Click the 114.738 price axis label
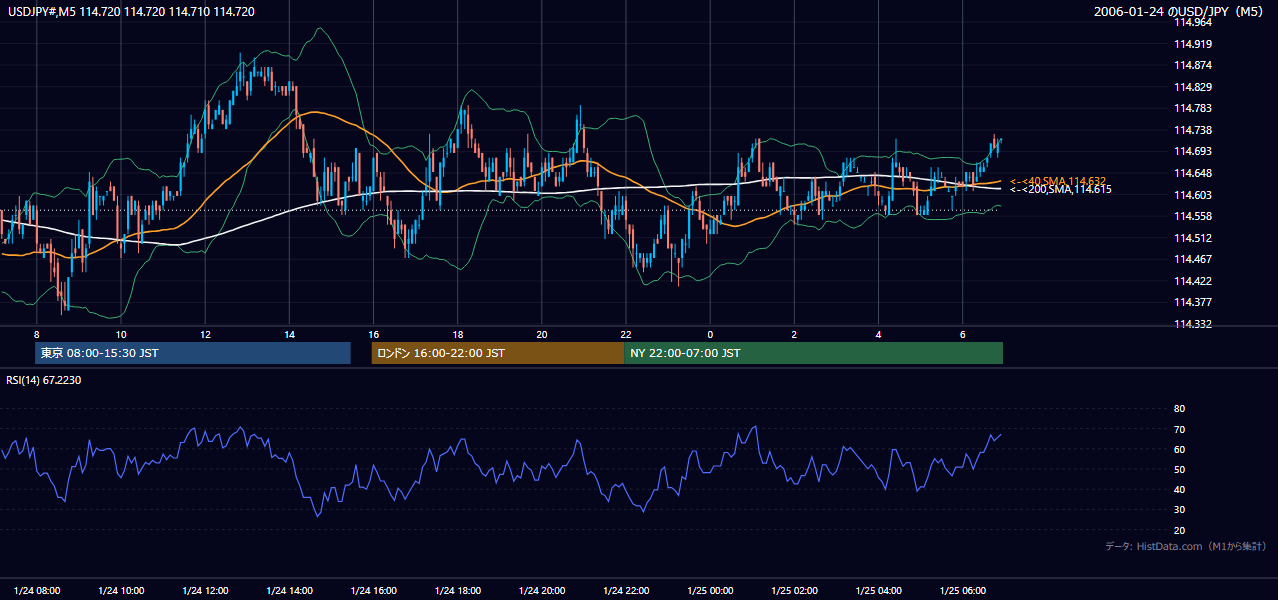1278x600 pixels. click(1192, 130)
